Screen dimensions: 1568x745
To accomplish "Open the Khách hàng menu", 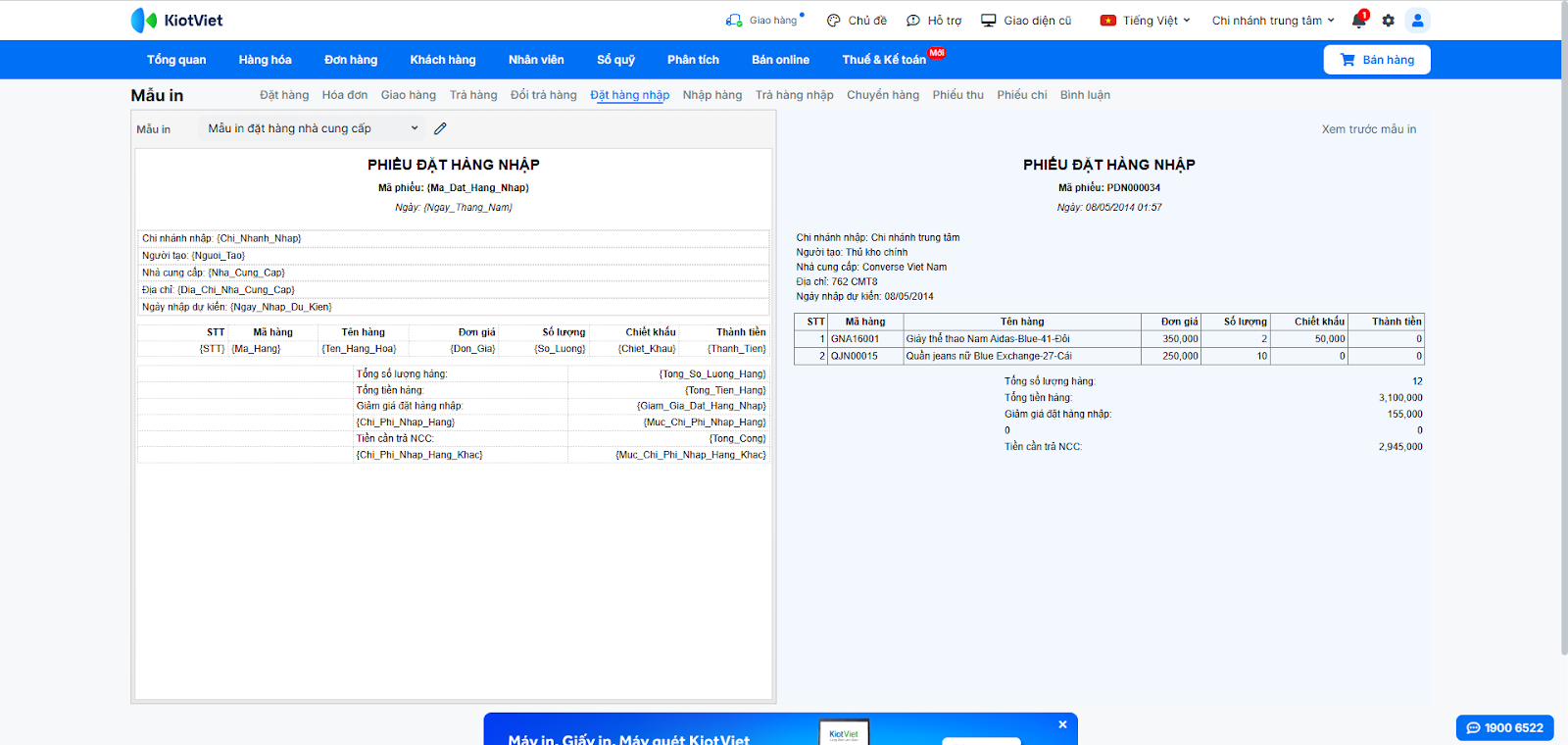I will click(443, 60).
